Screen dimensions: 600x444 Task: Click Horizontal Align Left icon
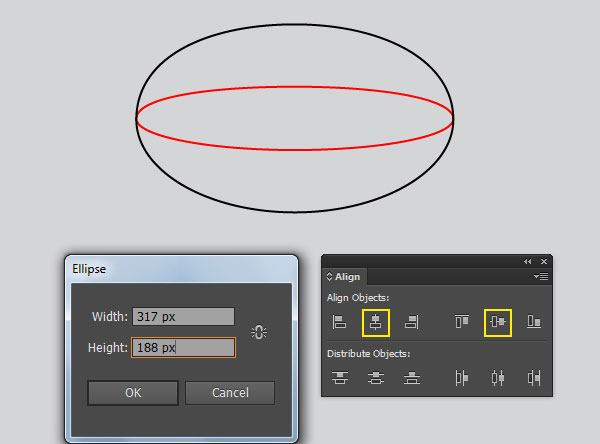tap(339, 322)
